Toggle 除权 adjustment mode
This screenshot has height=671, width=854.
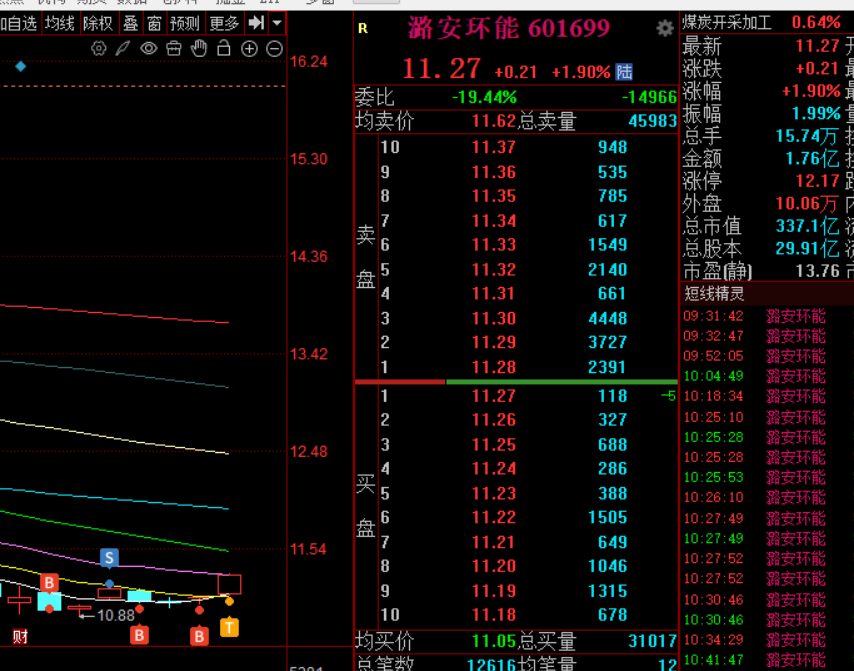coord(98,23)
